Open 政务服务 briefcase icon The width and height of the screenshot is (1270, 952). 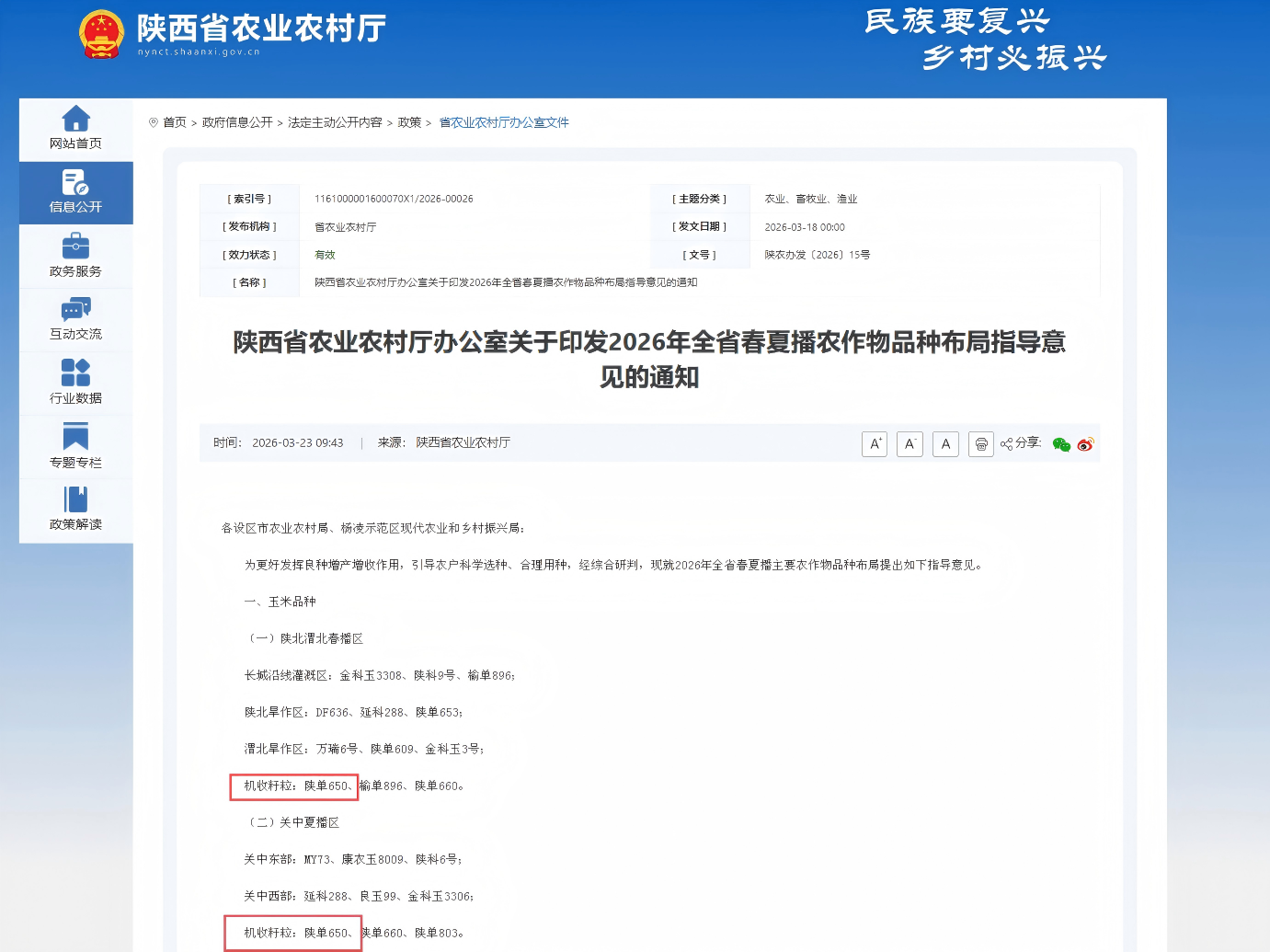(75, 247)
